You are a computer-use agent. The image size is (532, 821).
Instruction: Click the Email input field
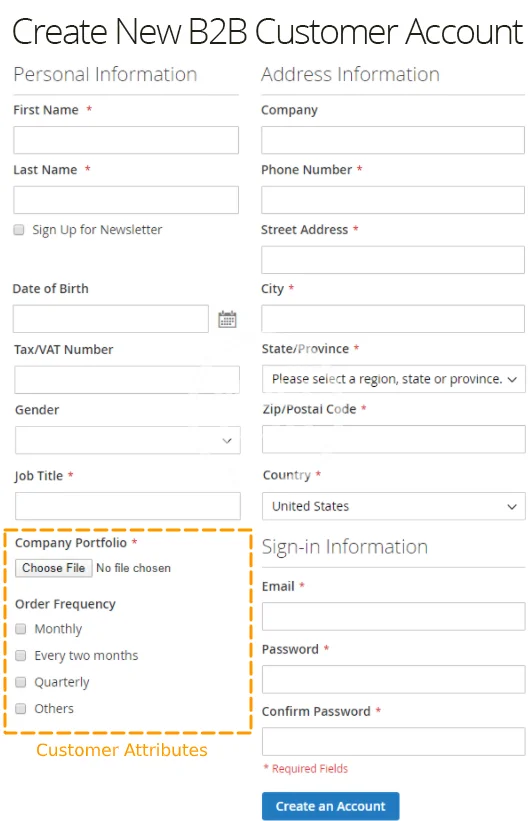(394, 616)
